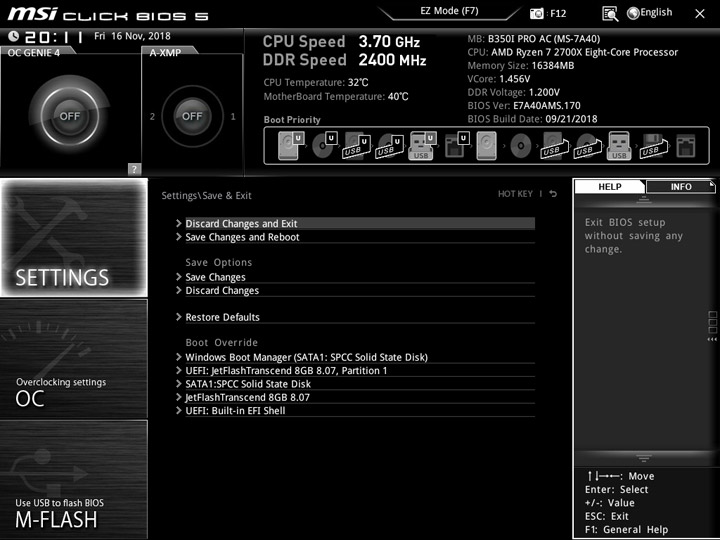
Task: Change language via the English globe icon
Action: pyautogui.click(x=633, y=13)
